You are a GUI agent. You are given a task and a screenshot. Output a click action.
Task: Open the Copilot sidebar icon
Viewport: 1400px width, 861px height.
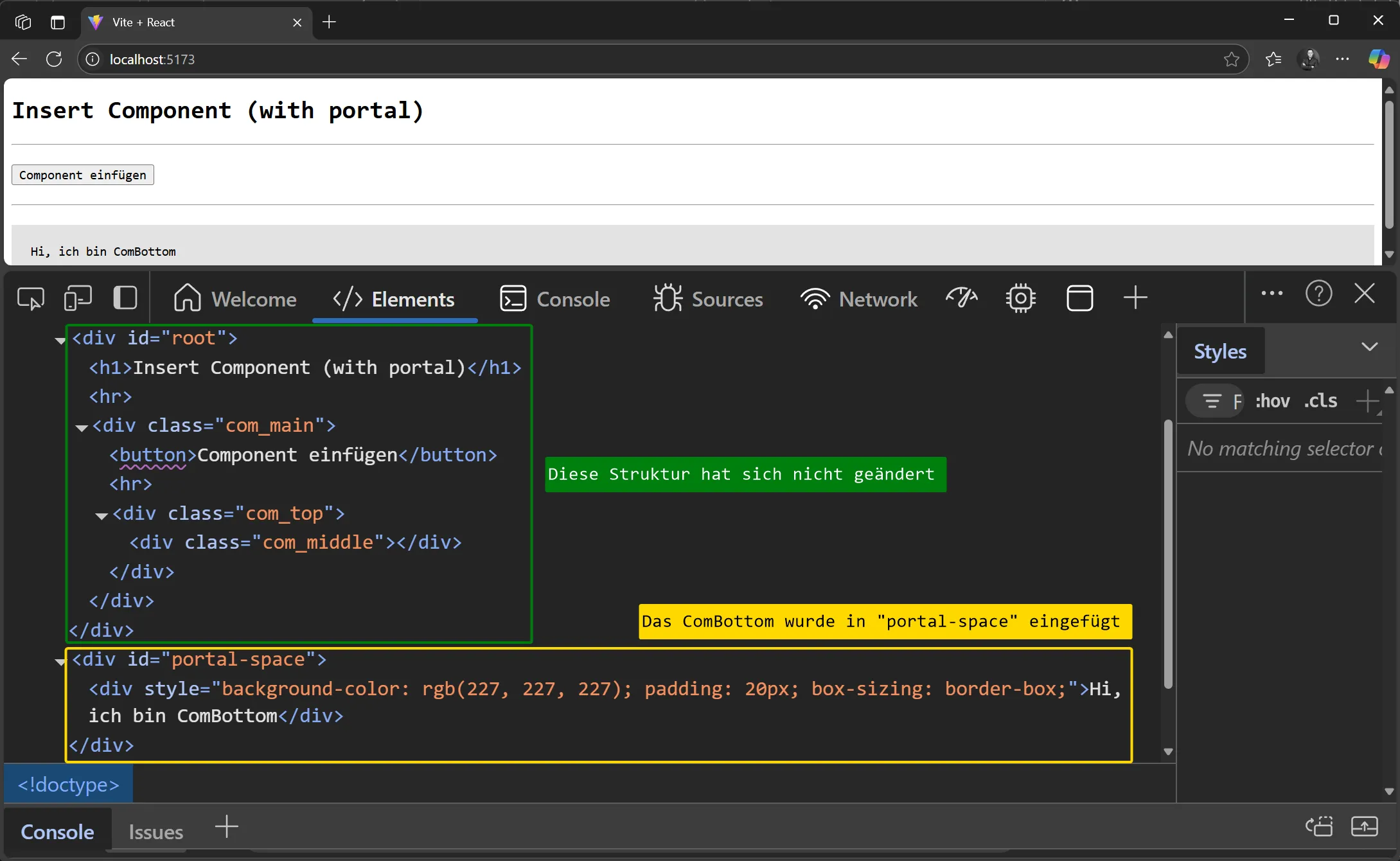click(x=1379, y=59)
